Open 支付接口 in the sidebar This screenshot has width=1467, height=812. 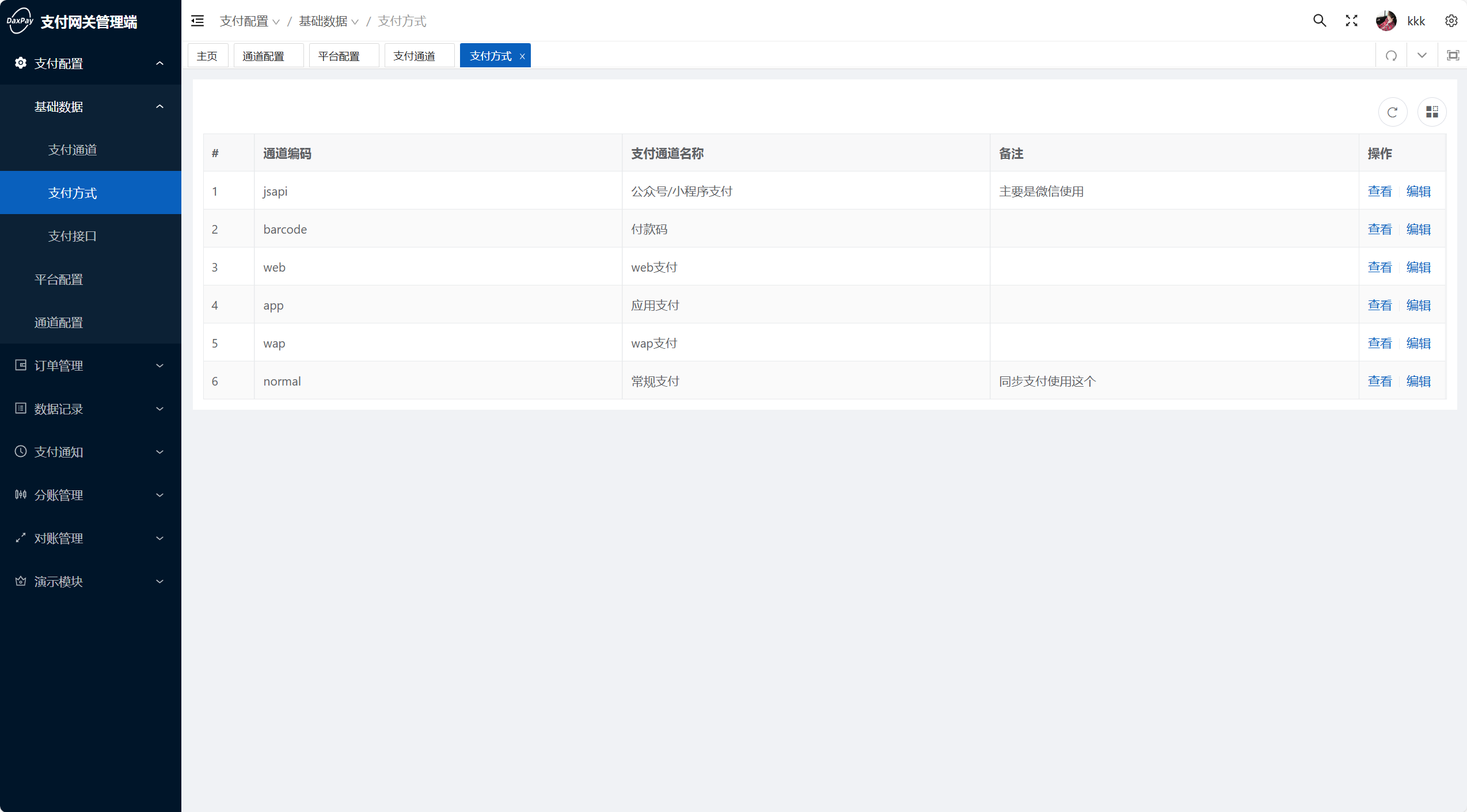(x=90, y=236)
